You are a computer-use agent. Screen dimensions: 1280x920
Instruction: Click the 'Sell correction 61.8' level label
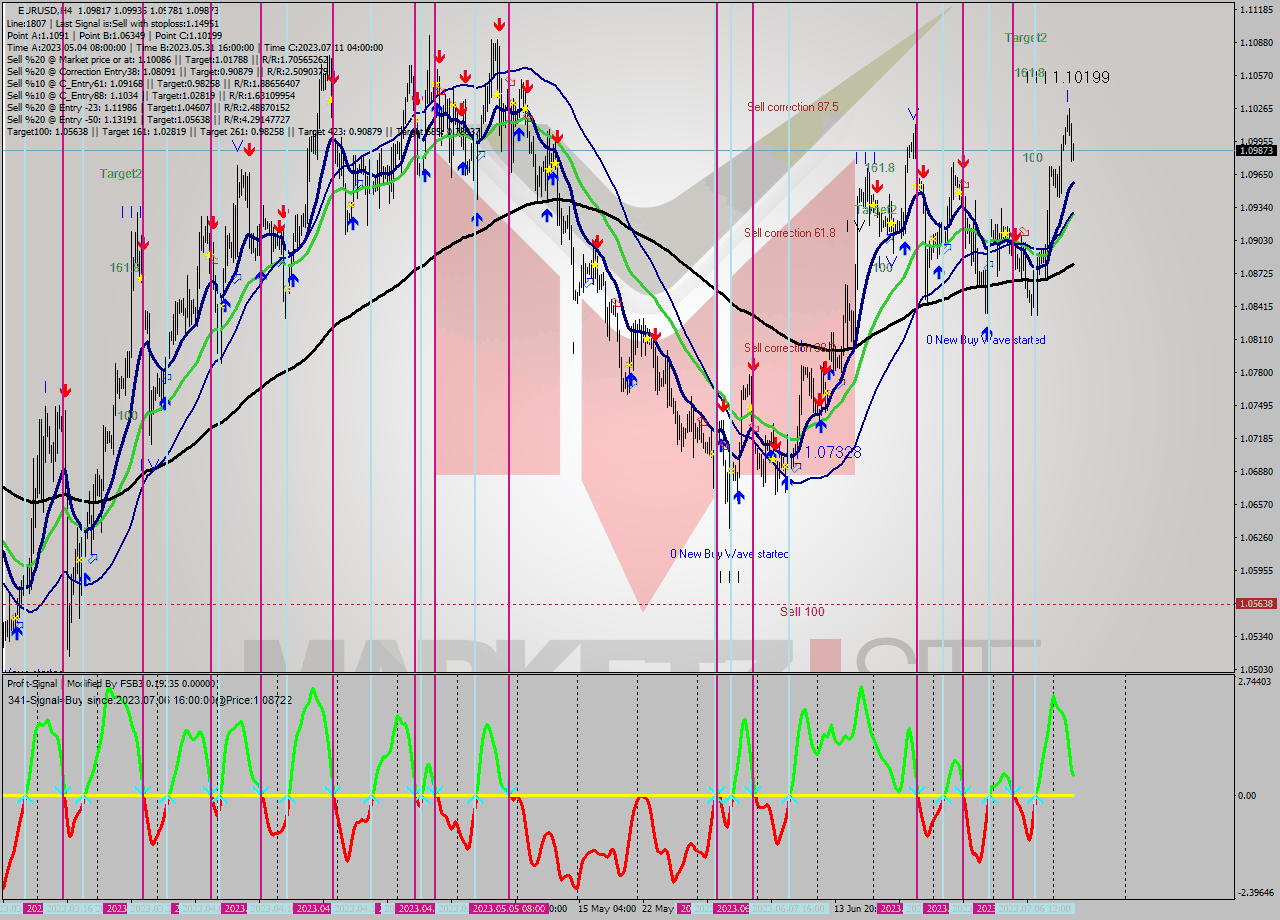(789, 233)
